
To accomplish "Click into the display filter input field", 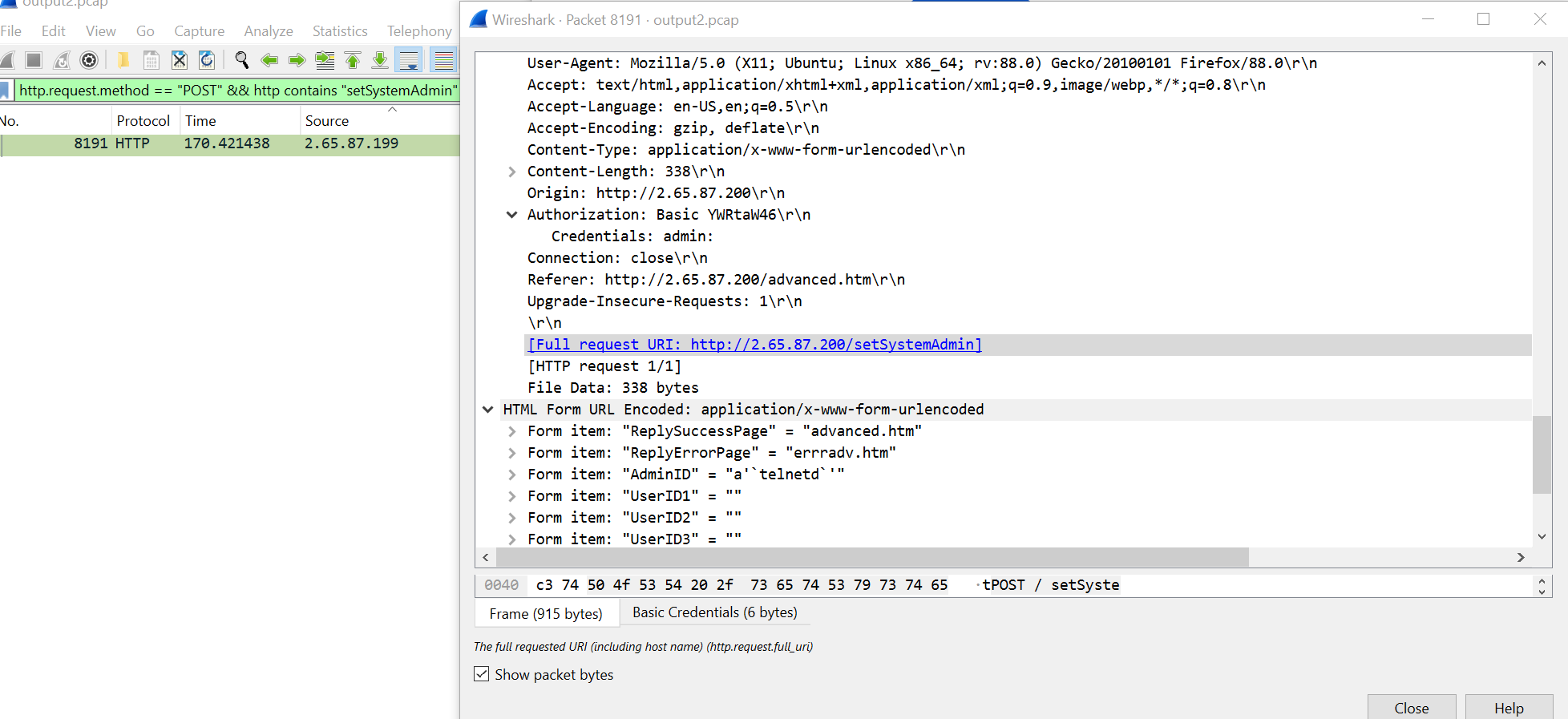I will 238,91.
